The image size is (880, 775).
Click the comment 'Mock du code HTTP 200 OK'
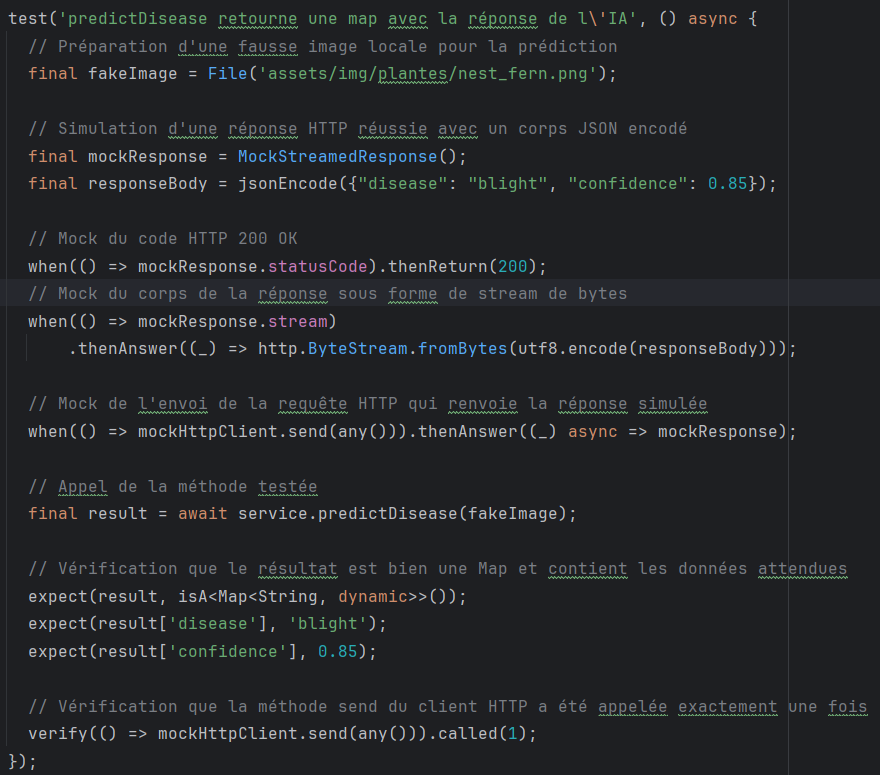[162, 238]
